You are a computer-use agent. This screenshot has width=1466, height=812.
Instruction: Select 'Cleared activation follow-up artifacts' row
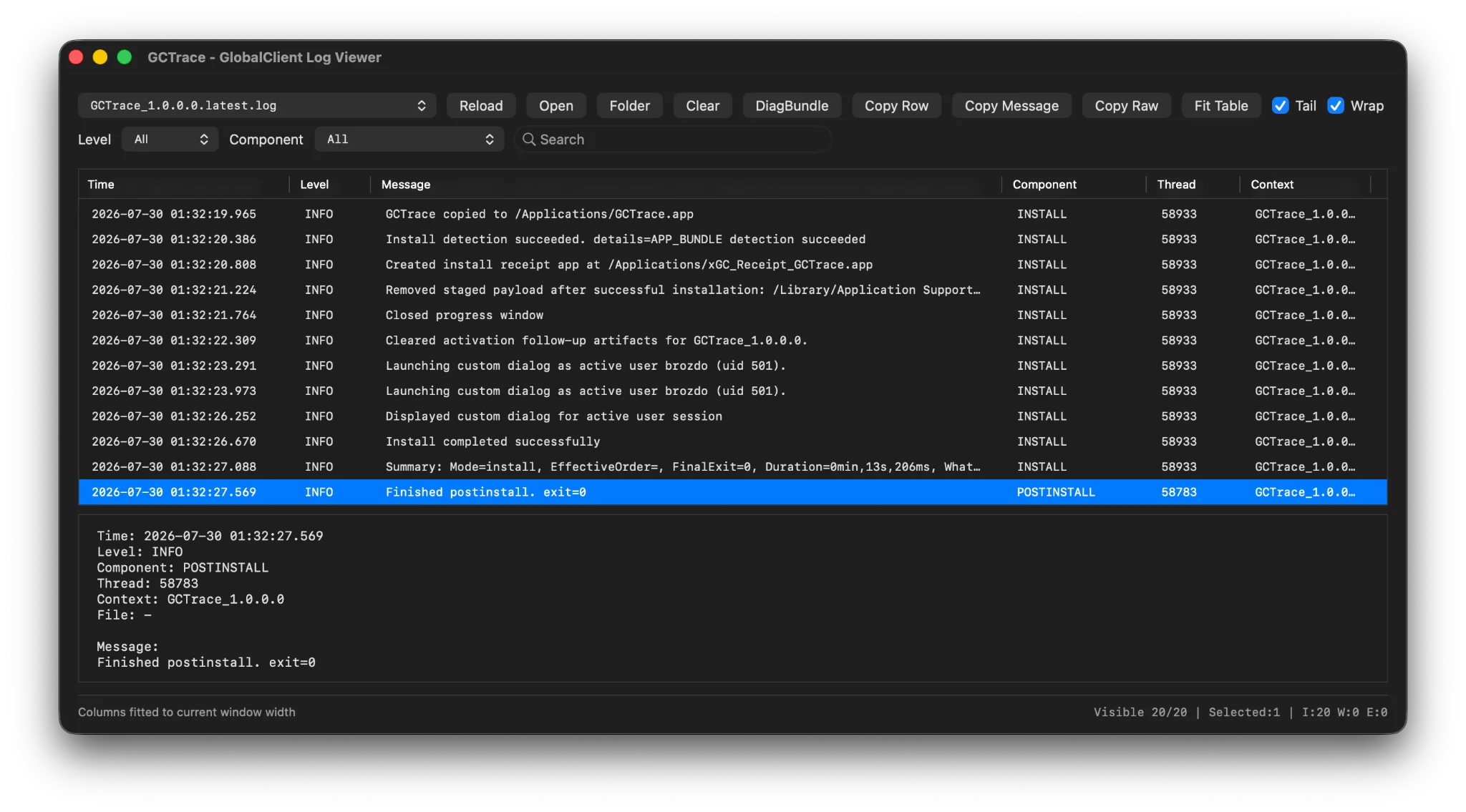(732, 341)
